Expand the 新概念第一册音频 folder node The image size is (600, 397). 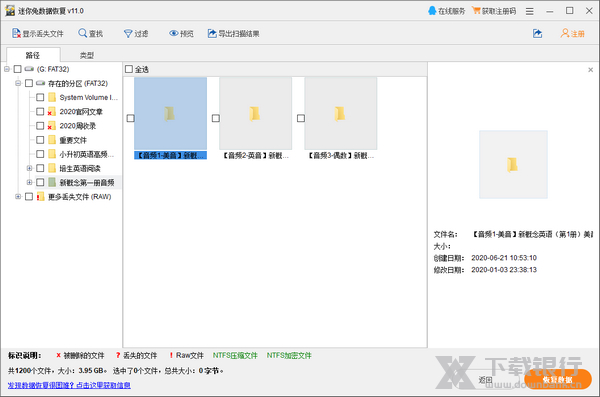point(29,182)
